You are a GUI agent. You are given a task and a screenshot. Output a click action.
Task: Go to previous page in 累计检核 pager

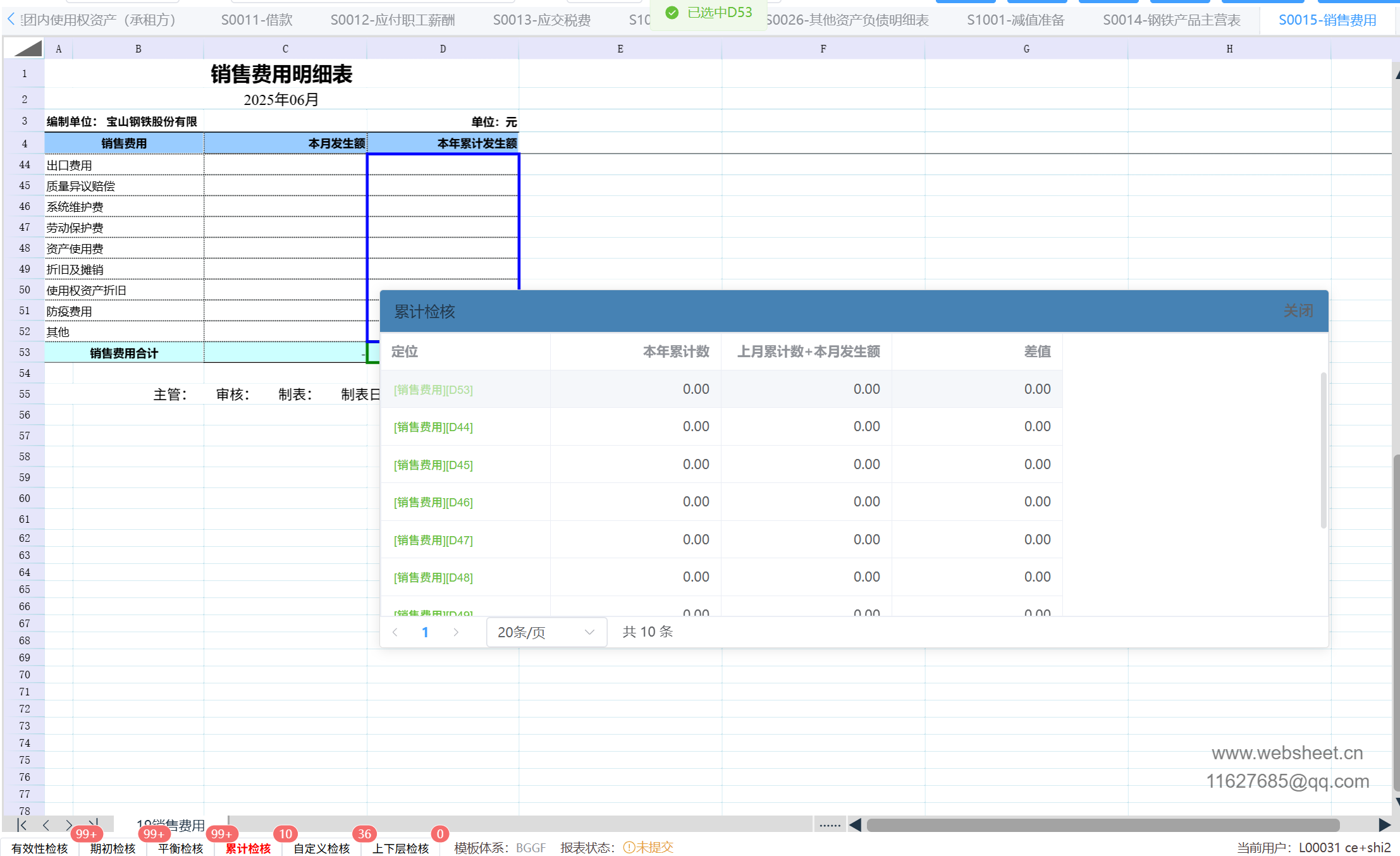[395, 632]
